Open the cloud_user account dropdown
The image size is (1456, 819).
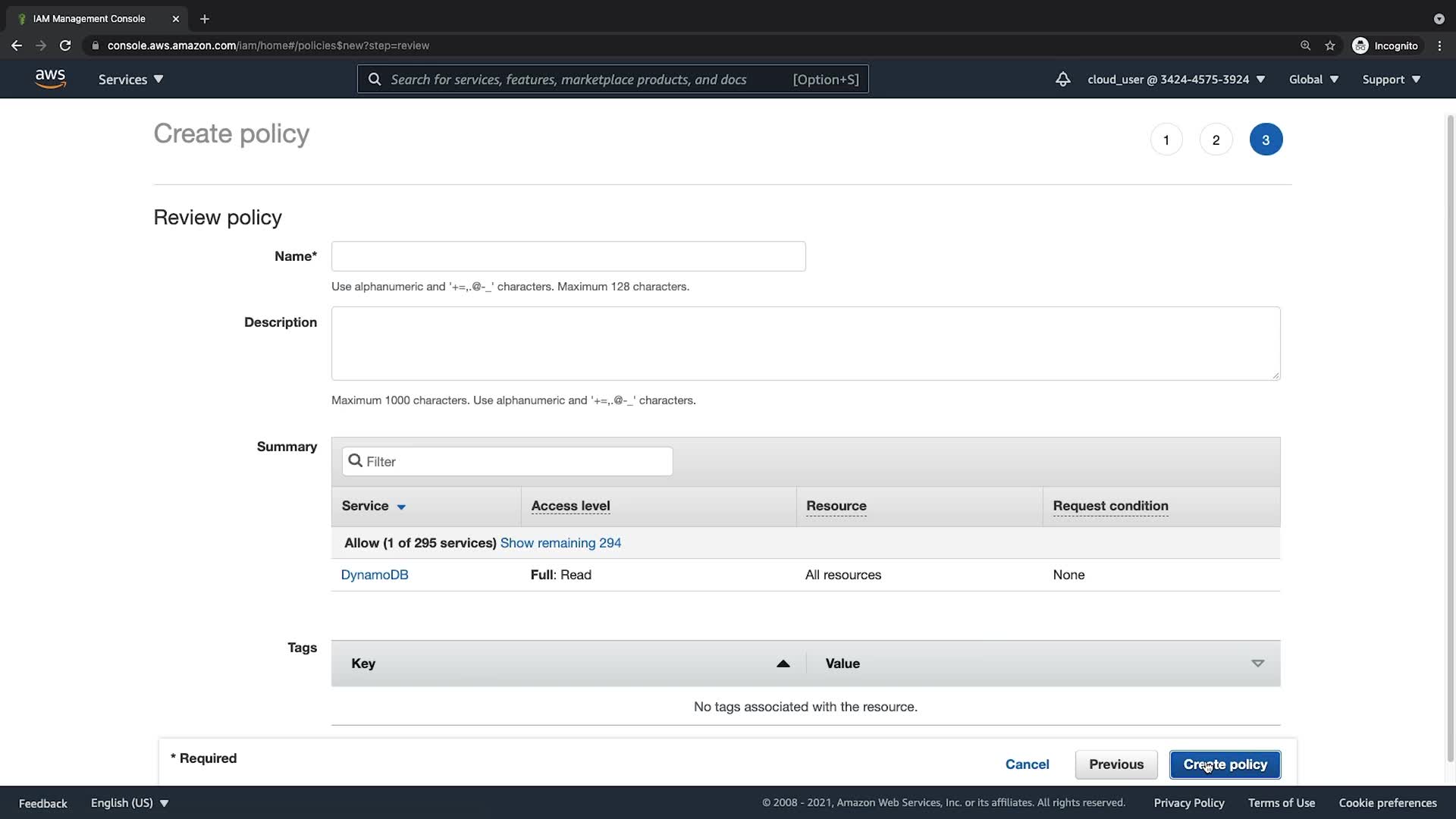point(1175,79)
